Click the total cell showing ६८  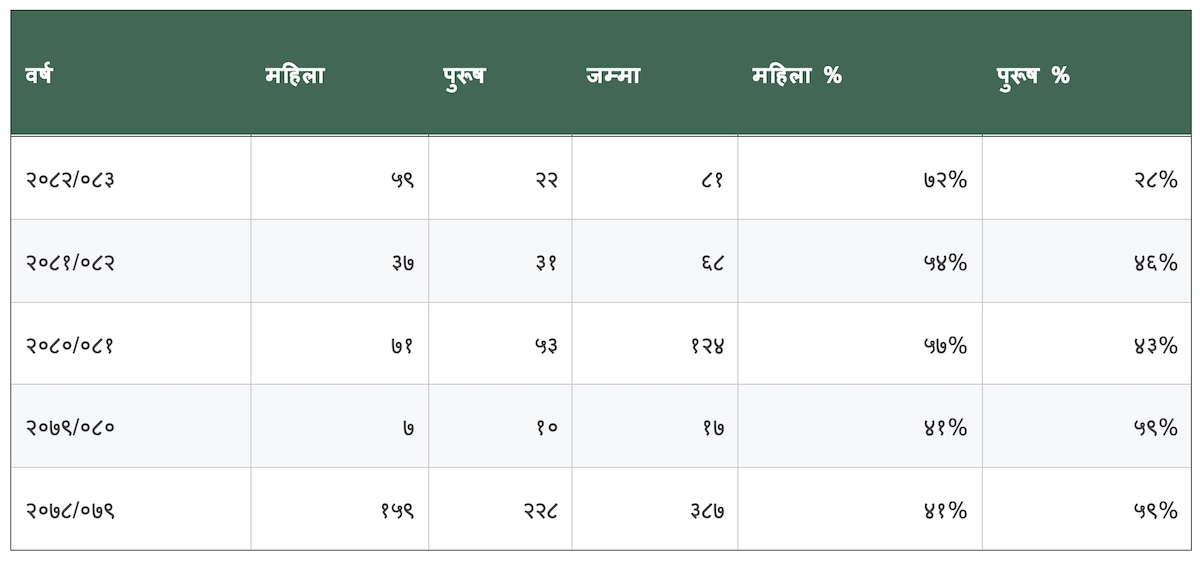pyautogui.click(x=655, y=261)
